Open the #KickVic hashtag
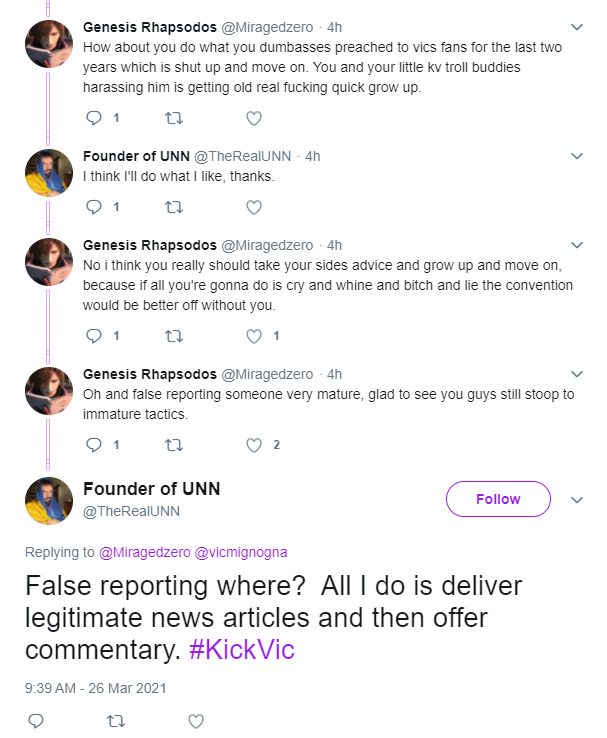The height and width of the screenshot is (738, 607). tap(242, 650)
